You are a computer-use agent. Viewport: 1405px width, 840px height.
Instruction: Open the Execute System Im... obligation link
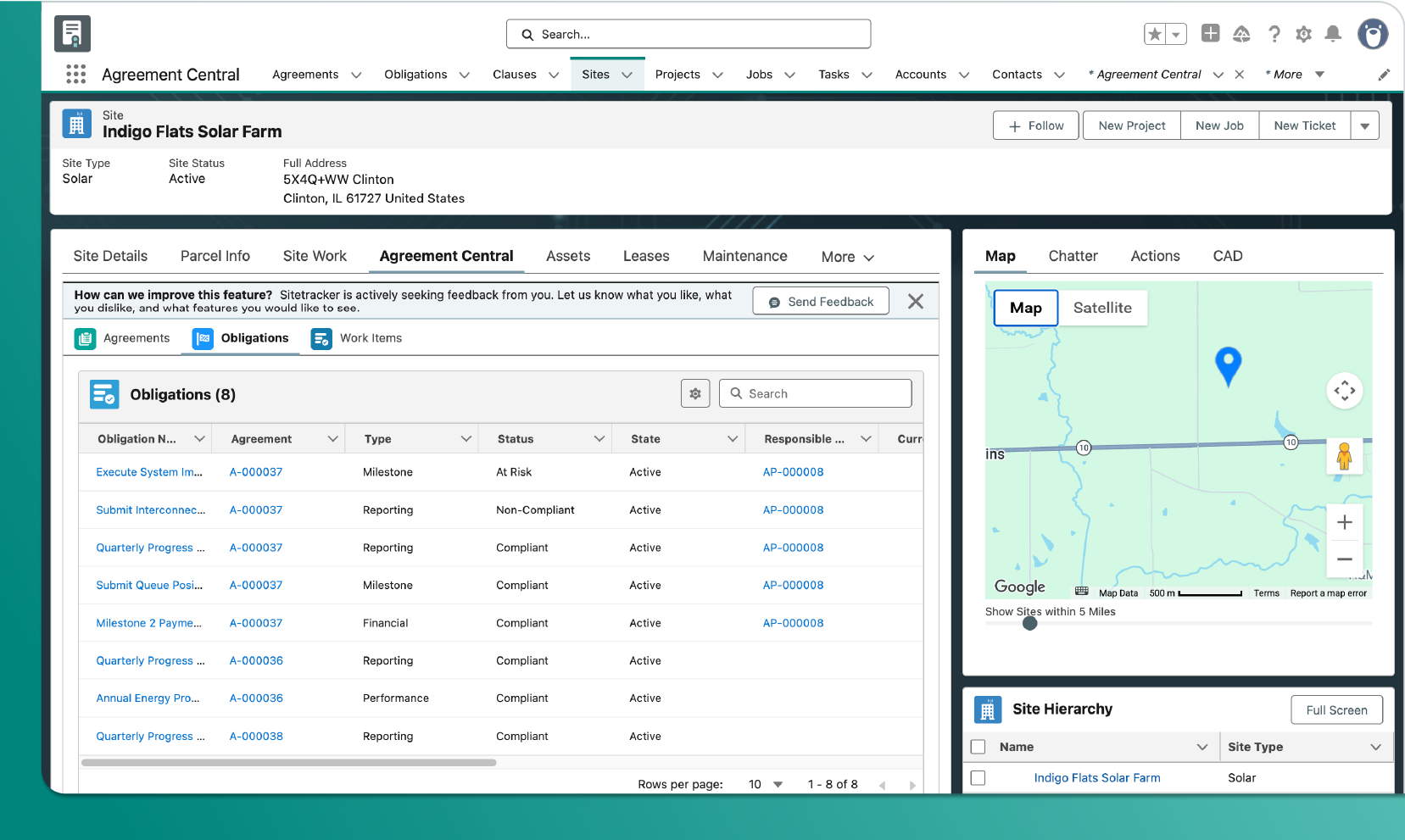(x=149, y=472)
